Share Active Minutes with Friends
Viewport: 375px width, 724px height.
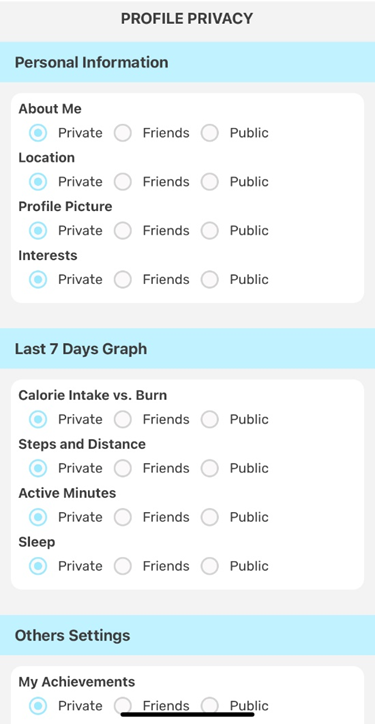point(123,518)
